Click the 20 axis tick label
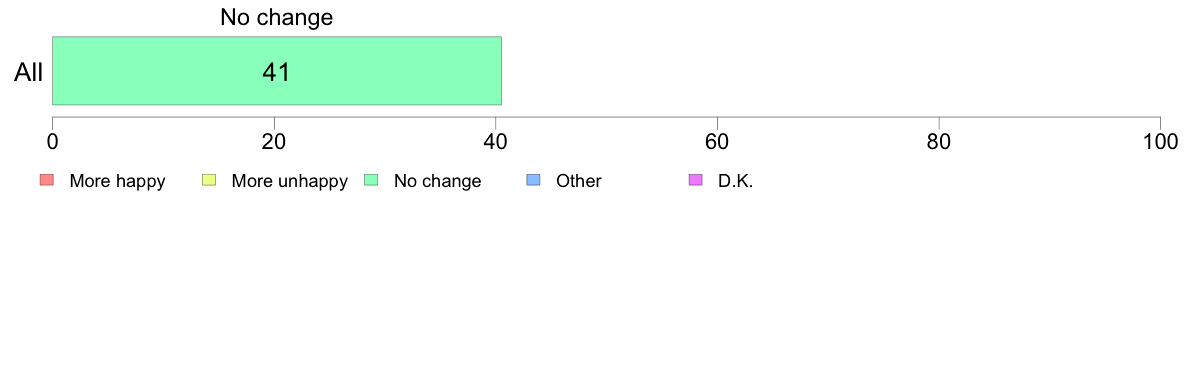Image resolution: width=1188 pixels, height=368 pixels. pyautogui.click(x=274, y=141)
